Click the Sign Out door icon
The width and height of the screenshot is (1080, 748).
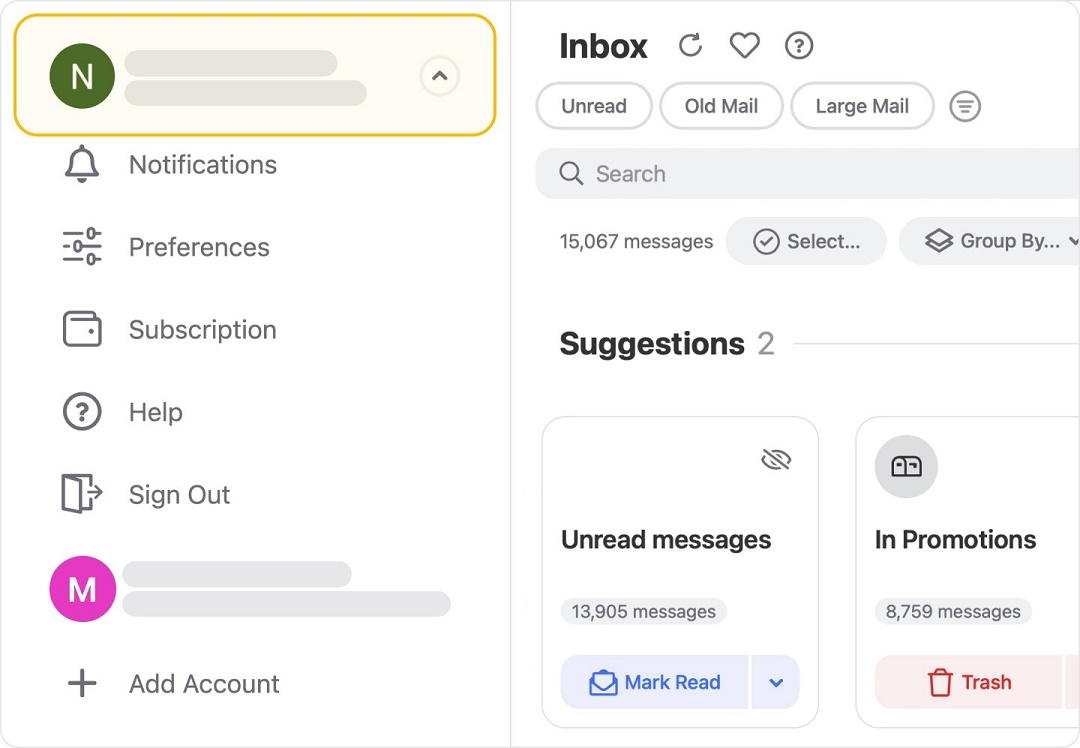click(81, 494)
